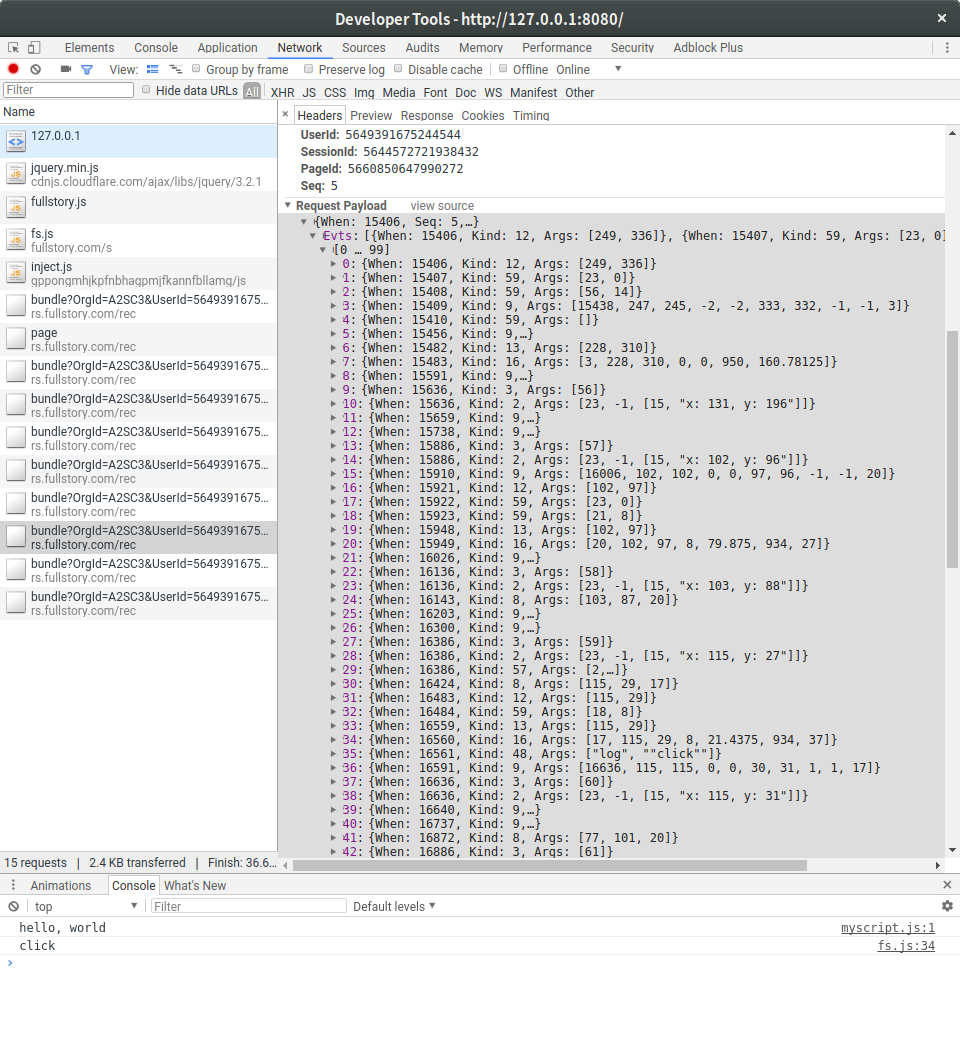Open DevTools three-dot customize menu

(x=947, y=48)
